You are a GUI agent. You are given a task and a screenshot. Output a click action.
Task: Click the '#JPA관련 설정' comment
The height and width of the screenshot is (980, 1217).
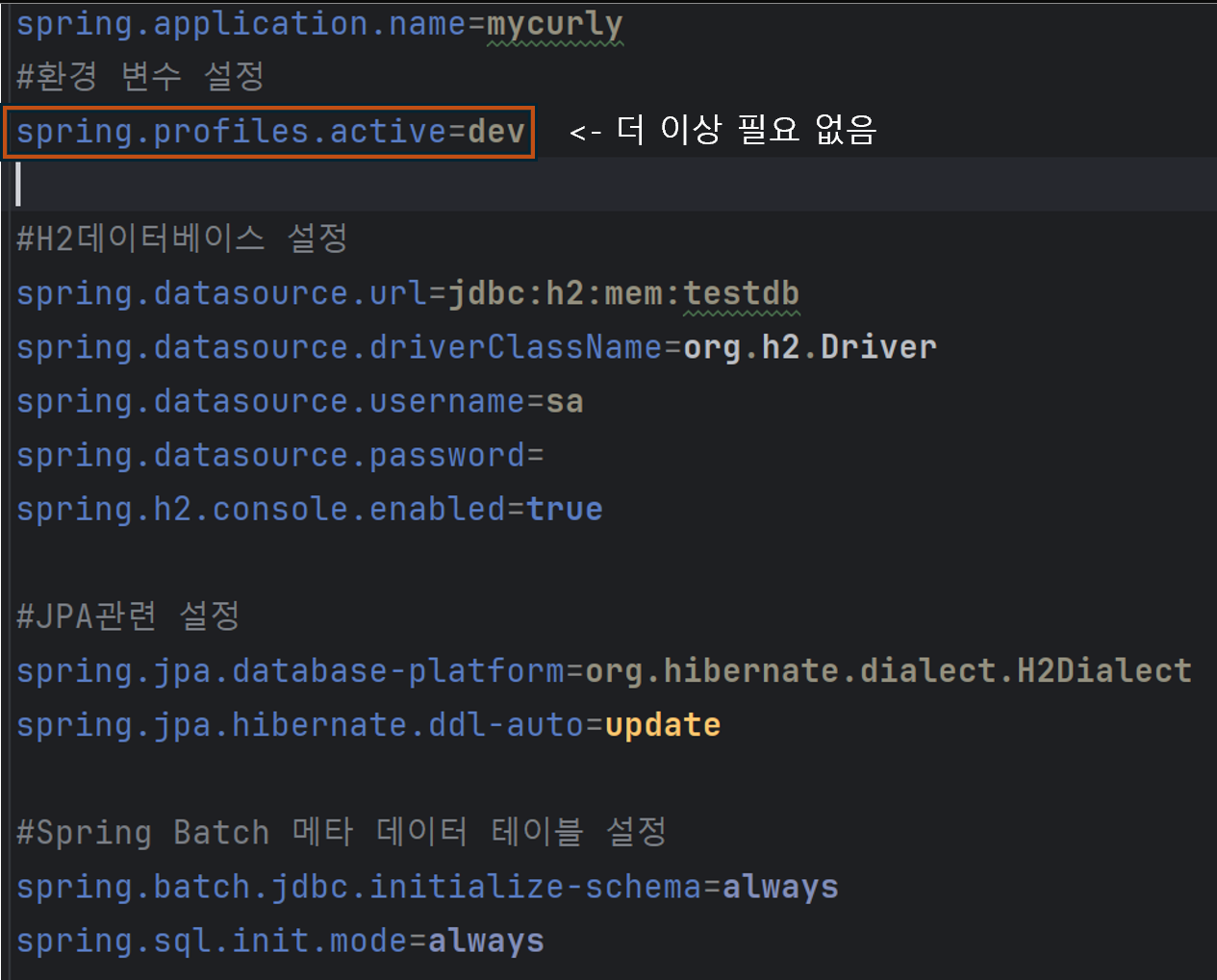tap(128, 616)
